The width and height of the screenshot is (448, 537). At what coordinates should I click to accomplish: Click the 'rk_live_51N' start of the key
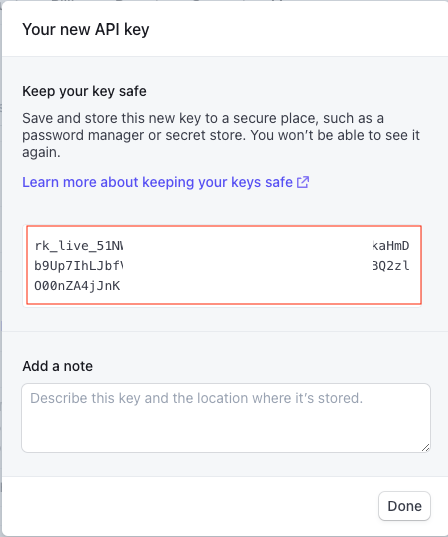78,246
